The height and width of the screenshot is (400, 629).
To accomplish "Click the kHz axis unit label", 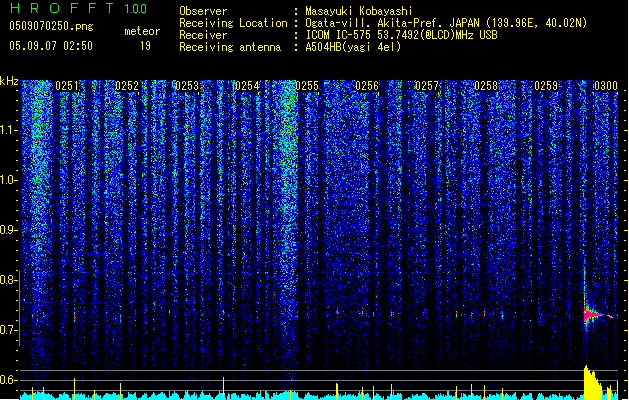I will point(9,81).
